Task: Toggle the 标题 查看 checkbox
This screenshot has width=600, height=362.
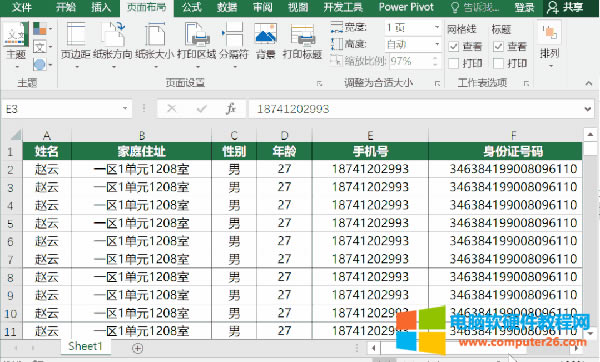Action: [x=498, y=47]
